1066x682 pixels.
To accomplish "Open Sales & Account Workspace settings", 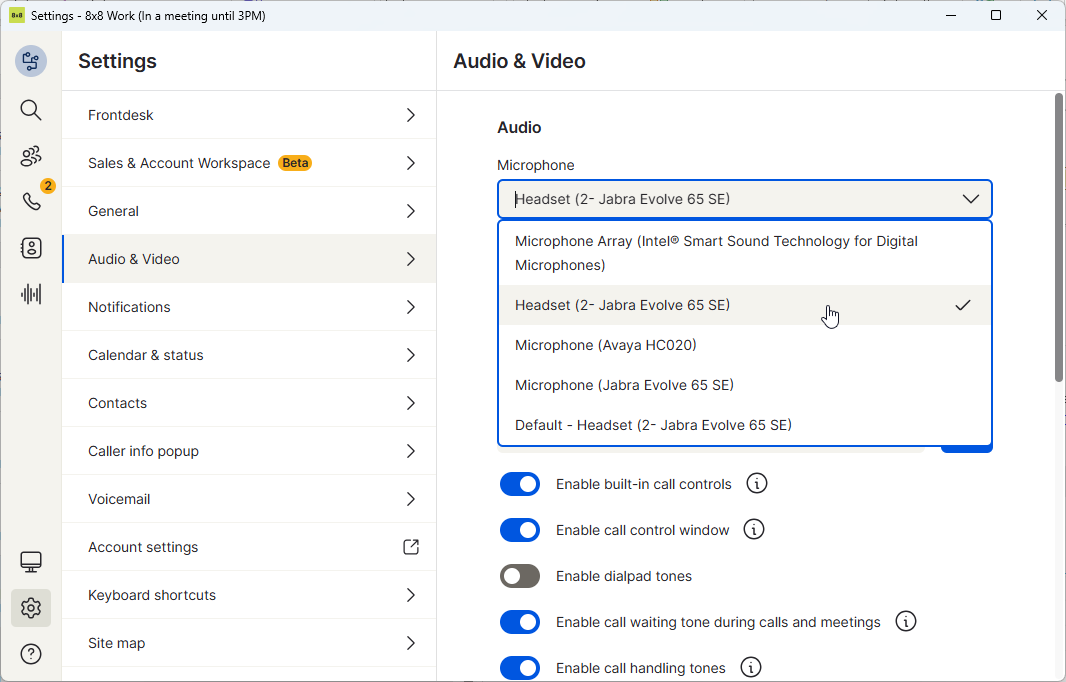I will pos(249,163).
